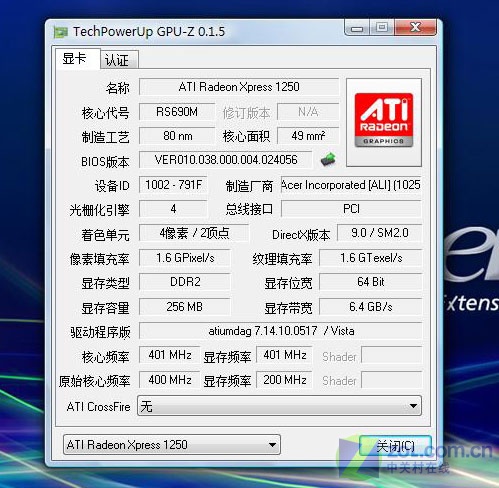This screenshot has width=499, height=488.
Task: Click the 设备ID label
Action: 112,186
